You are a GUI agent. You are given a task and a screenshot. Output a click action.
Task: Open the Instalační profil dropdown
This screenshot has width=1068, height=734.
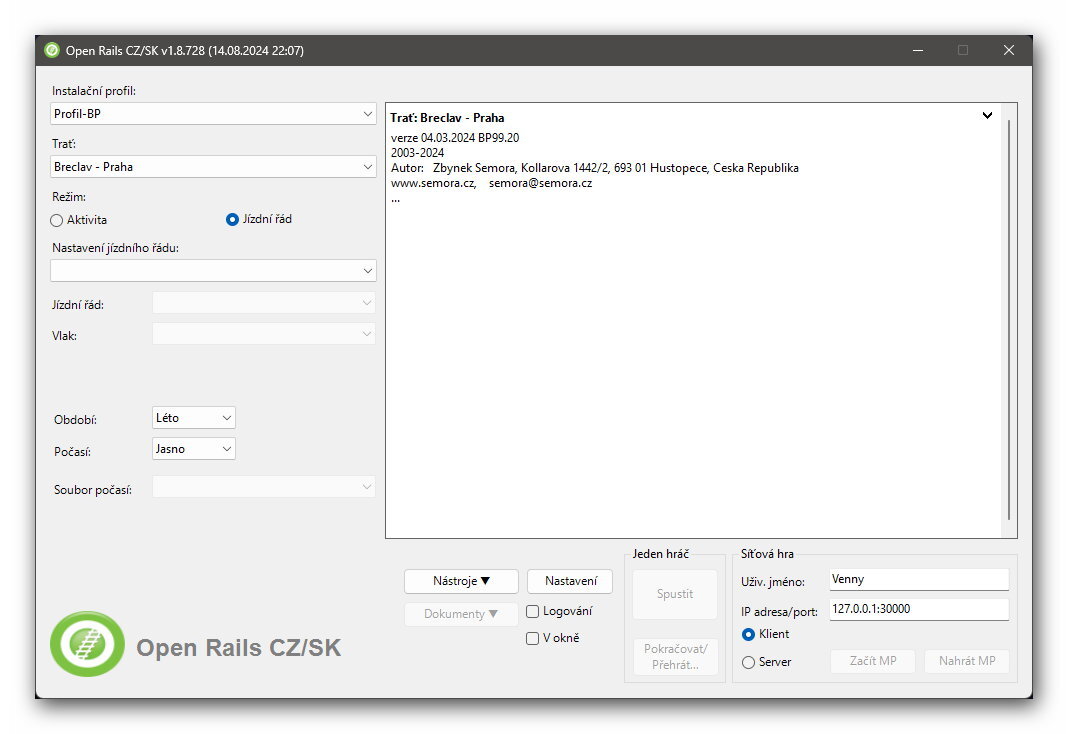(x=213, y=114)
